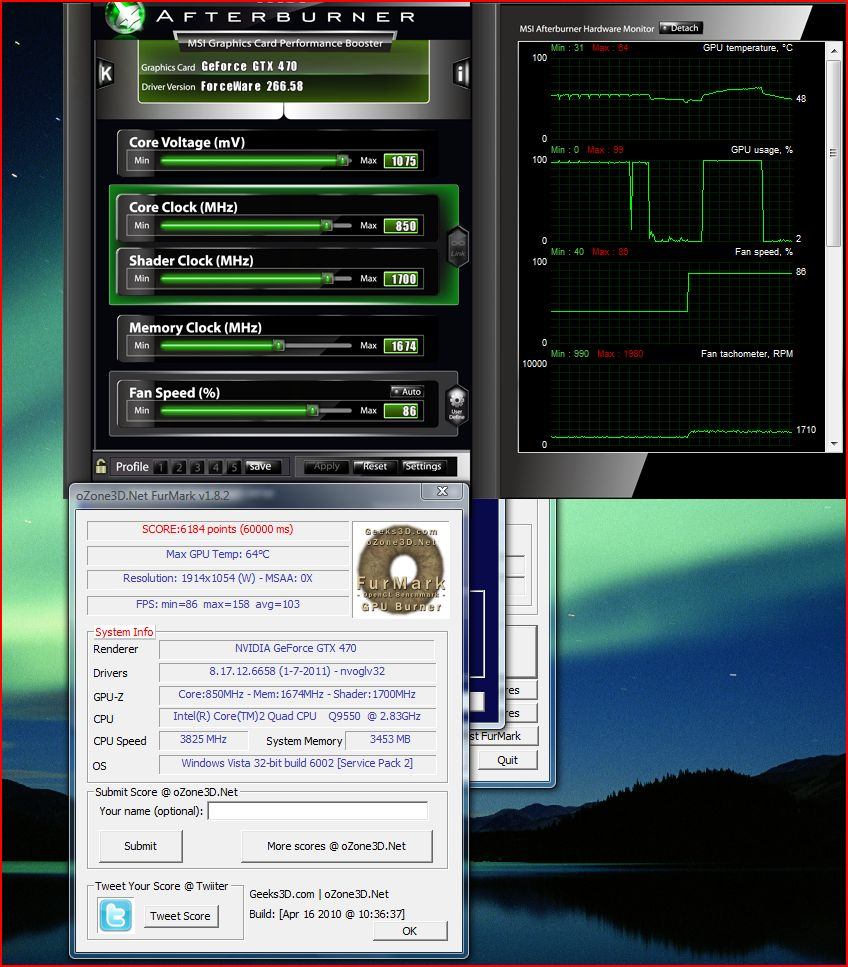848x967 pixels.
Task: Select profile slot 4
Action: [215, 467]
